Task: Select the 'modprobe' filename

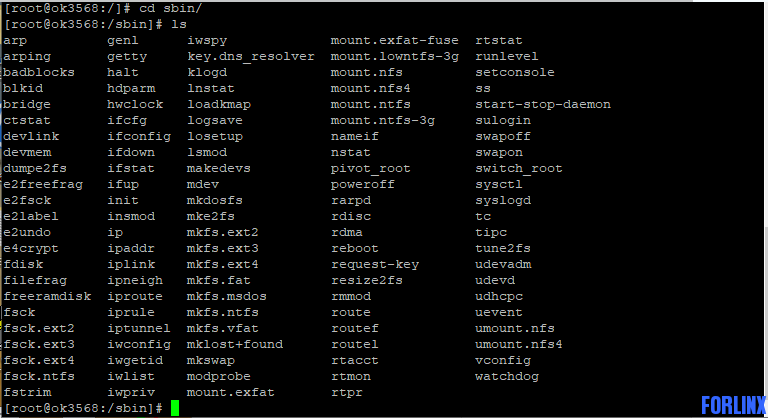Action: 218,376
